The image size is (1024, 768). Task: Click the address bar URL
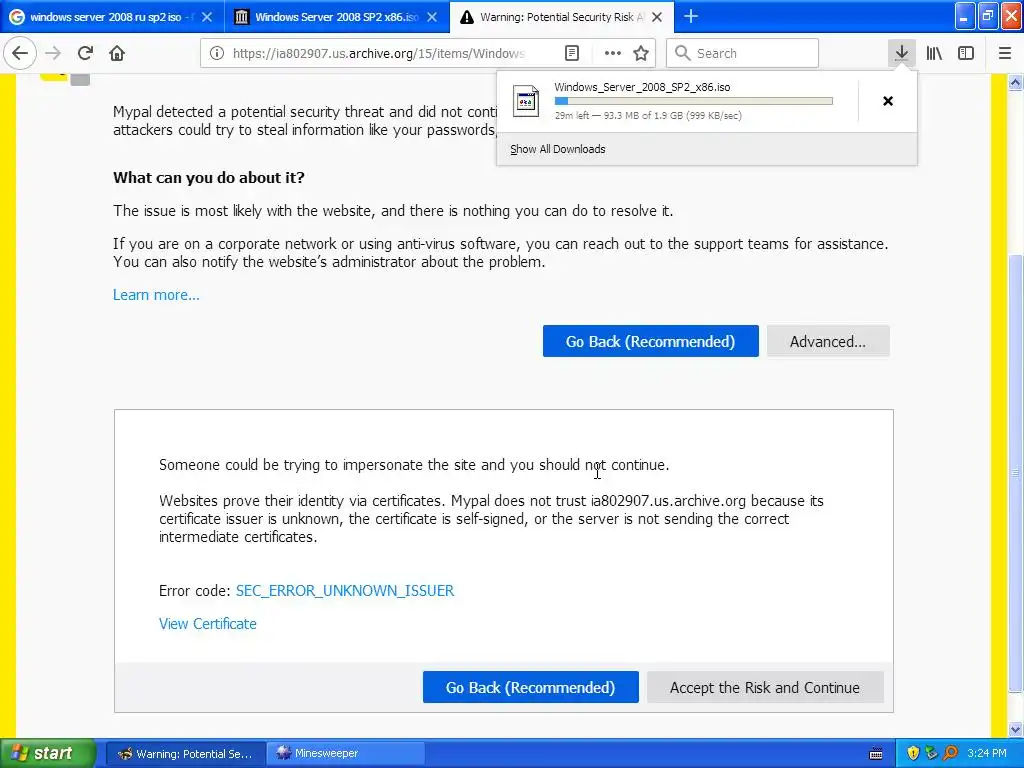tap(379, 54)
